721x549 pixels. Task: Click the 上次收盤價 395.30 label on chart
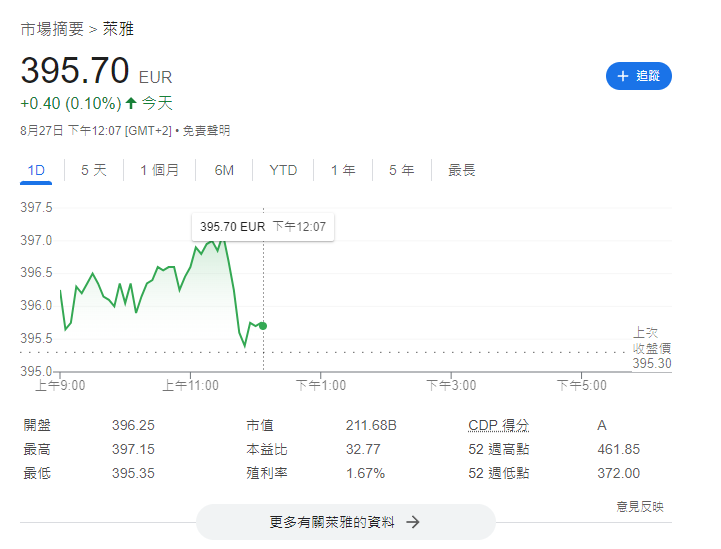pos(651,348)
